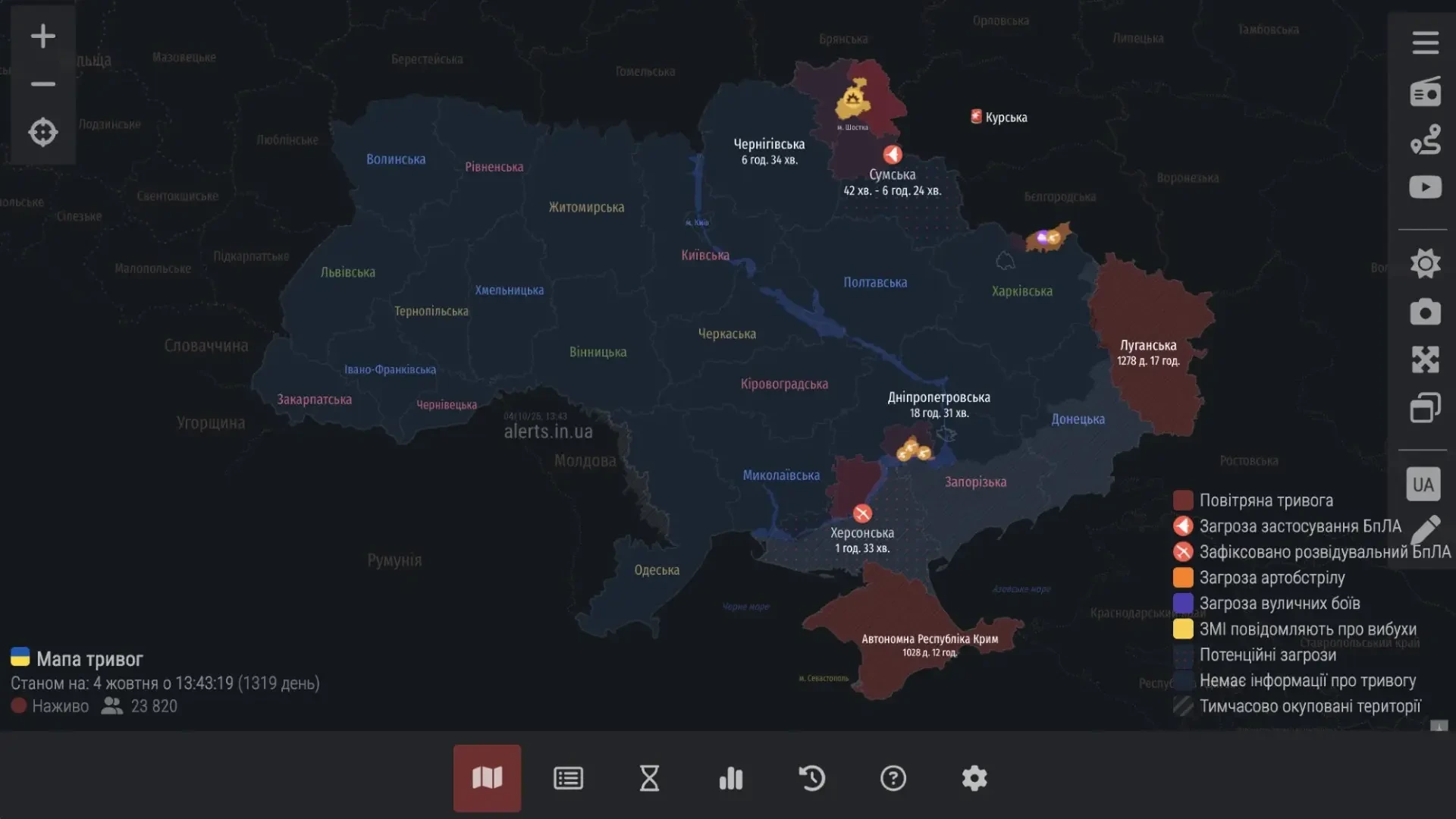Take a screenshot with camera icon
The width and height of the screenshot is (1456, 819).
(1425, 312)
